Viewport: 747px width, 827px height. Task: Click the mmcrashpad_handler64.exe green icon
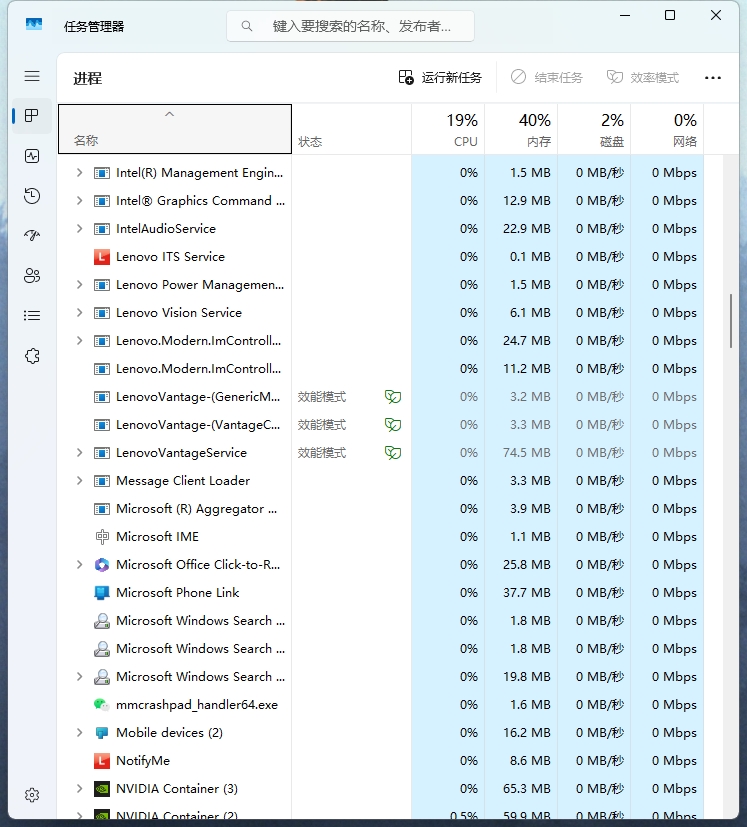(101, 705)
